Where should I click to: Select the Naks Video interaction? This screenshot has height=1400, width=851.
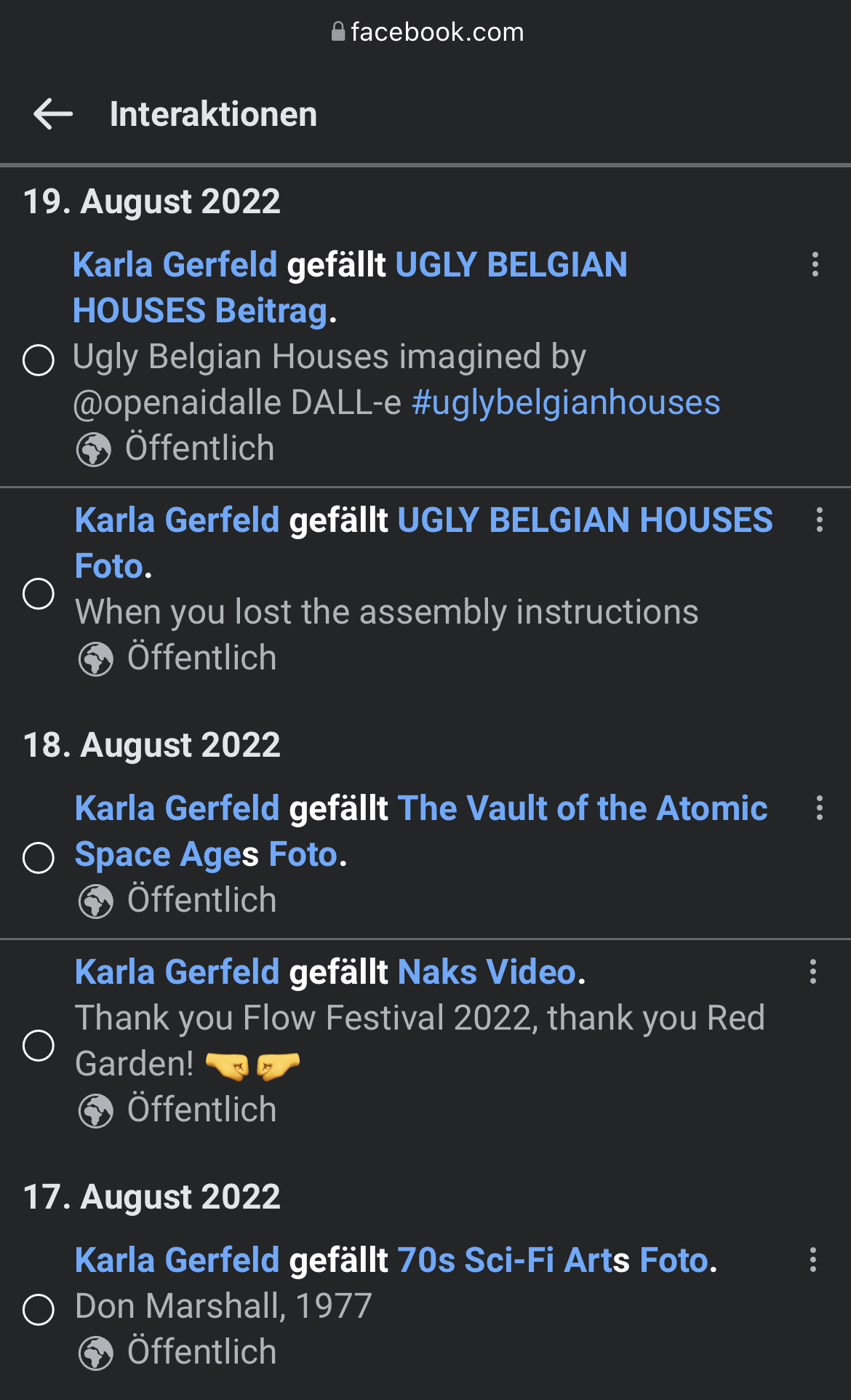(x=39, y=1046)
